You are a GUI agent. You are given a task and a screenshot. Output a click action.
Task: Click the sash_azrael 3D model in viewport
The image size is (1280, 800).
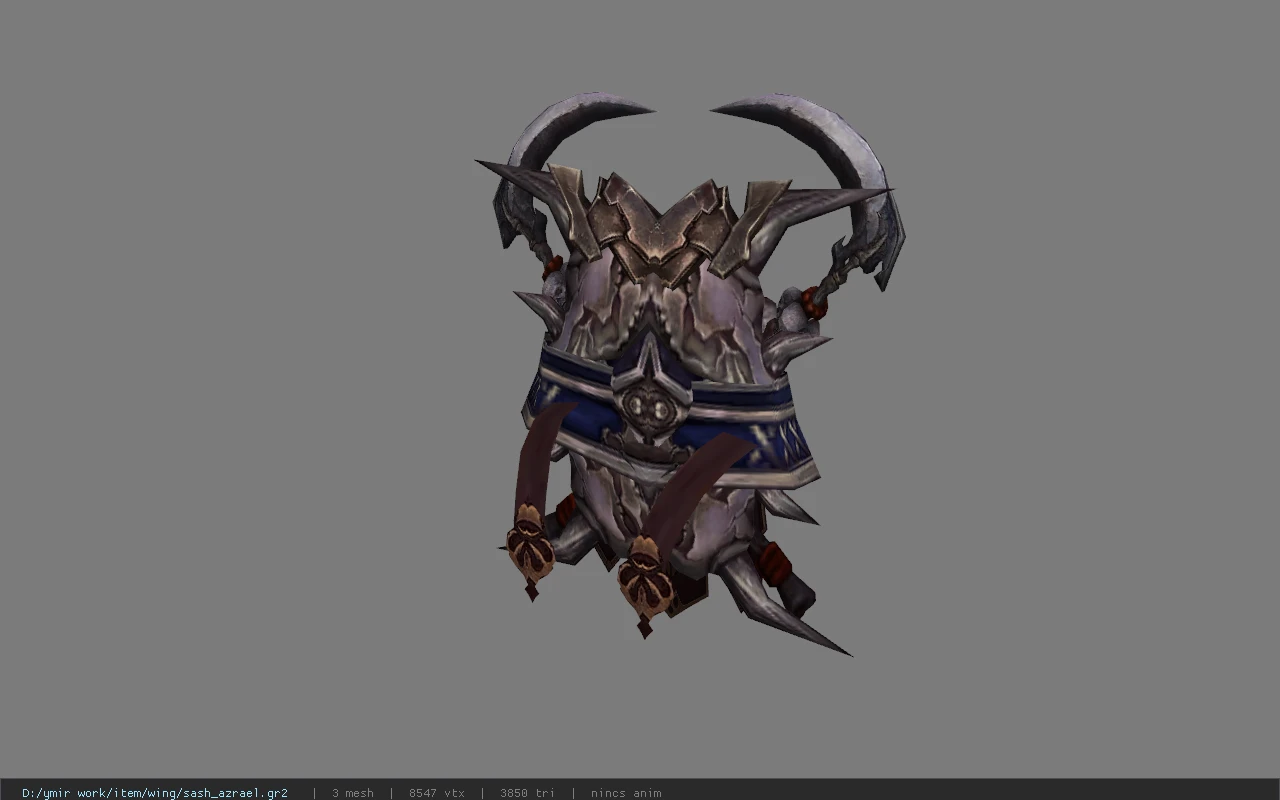[x=690, y=375]
